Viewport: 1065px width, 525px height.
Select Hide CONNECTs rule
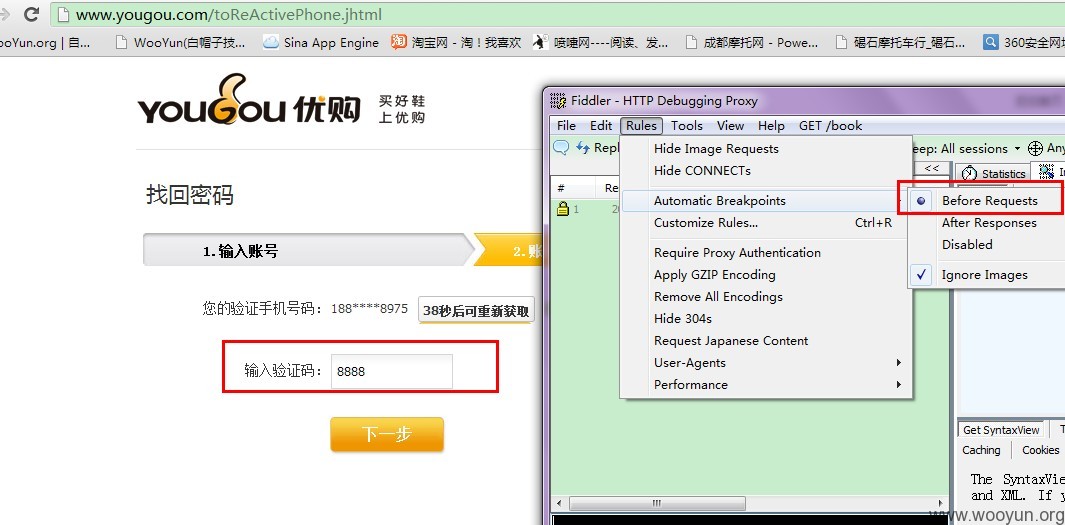click(766, 170)
